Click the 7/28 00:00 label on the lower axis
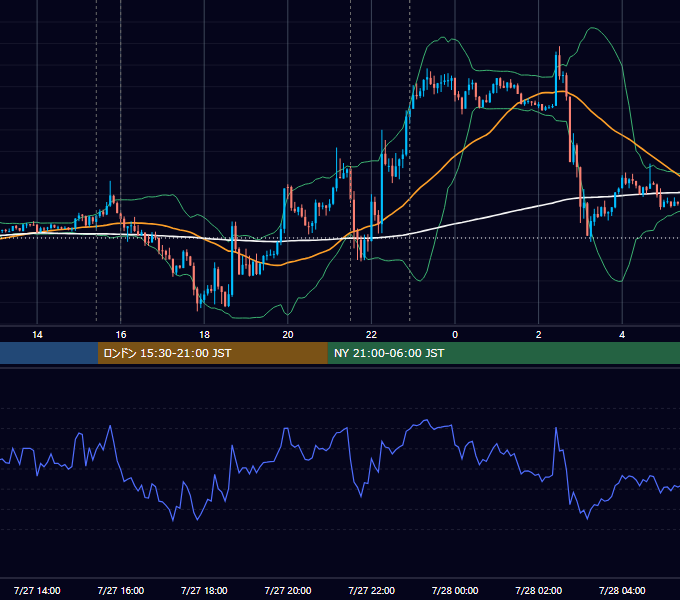 (x=455, y=590)
